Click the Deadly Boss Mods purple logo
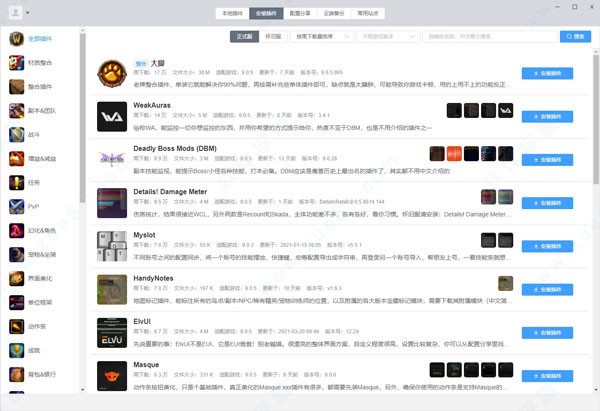This screenshot has width=600, height=411. pos(112,159)
